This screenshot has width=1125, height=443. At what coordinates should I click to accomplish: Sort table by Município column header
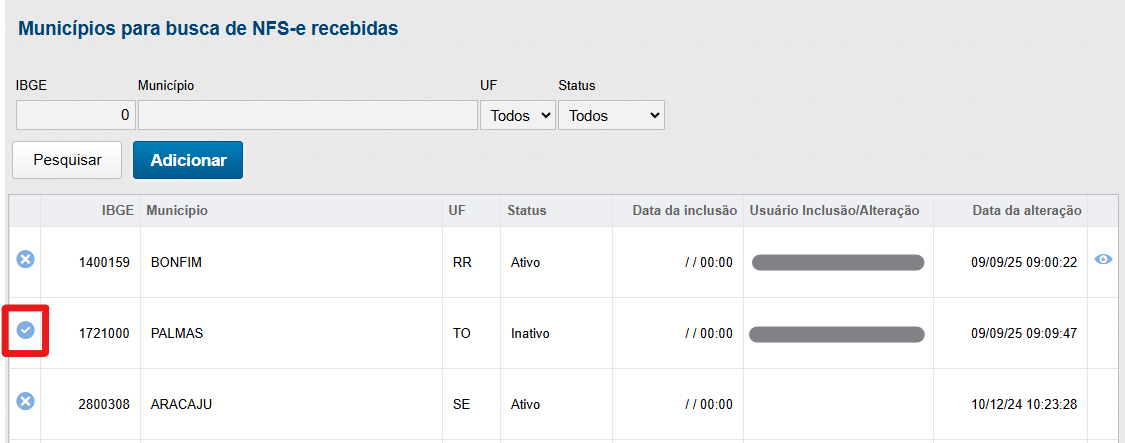click(x=177, y=210)
